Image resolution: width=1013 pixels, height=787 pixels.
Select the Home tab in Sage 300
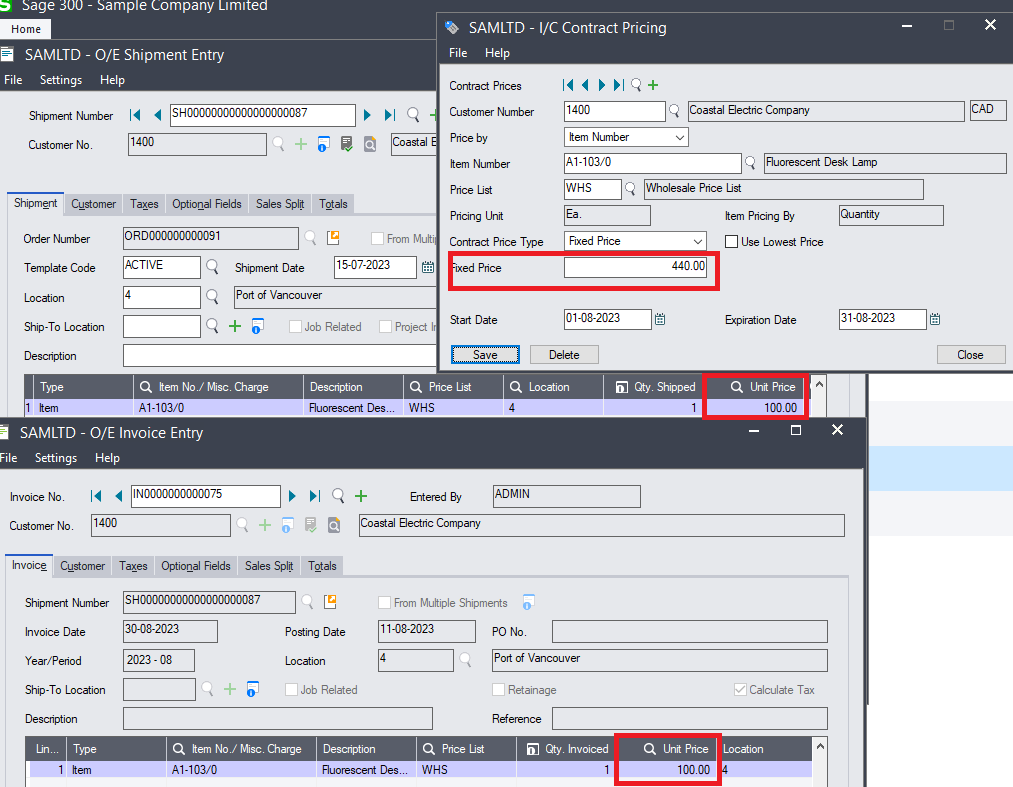(x=26, y=29)
